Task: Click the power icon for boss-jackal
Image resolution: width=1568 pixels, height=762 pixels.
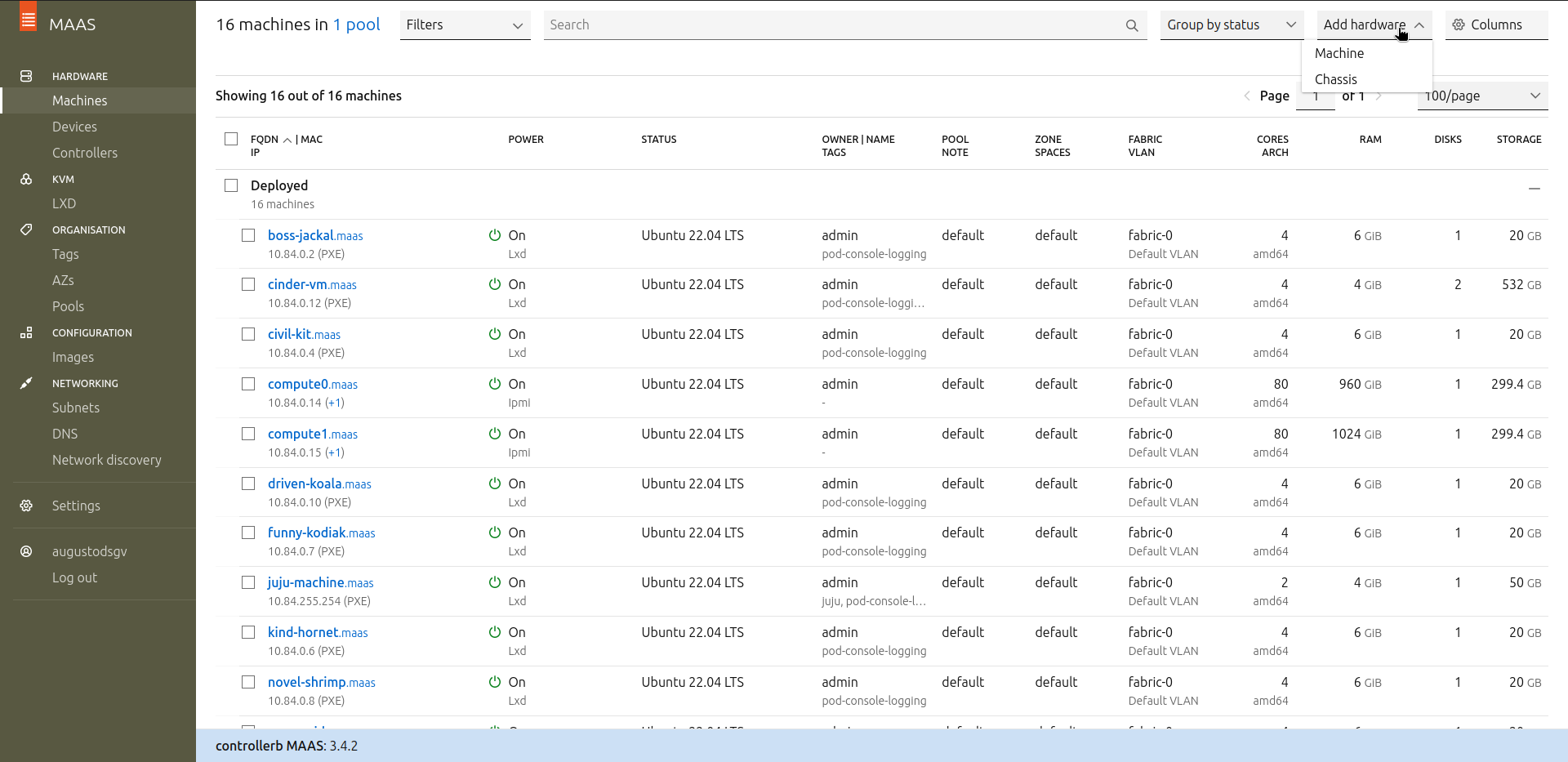Action: tap(495, 235)
